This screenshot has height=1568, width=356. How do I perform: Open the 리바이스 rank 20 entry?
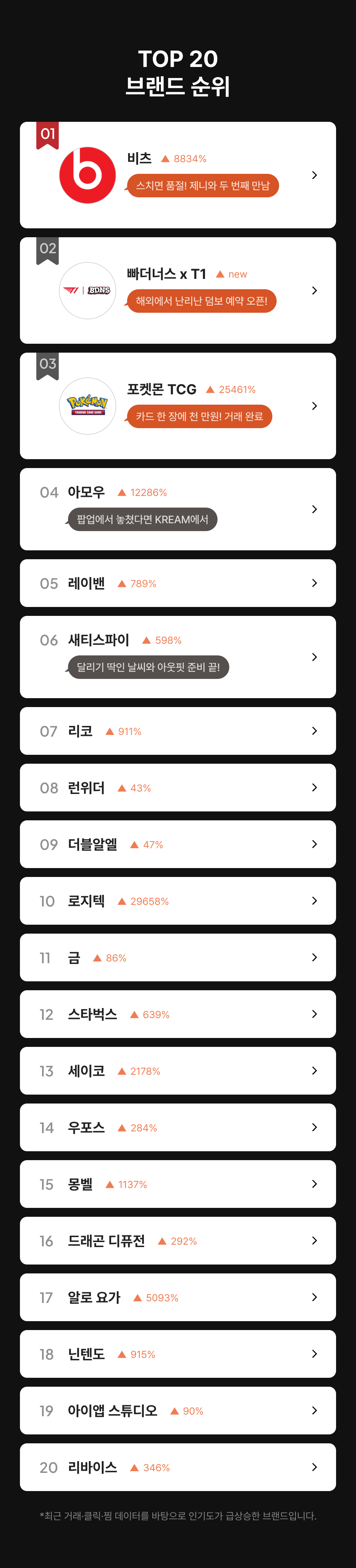pos(178,1467)
